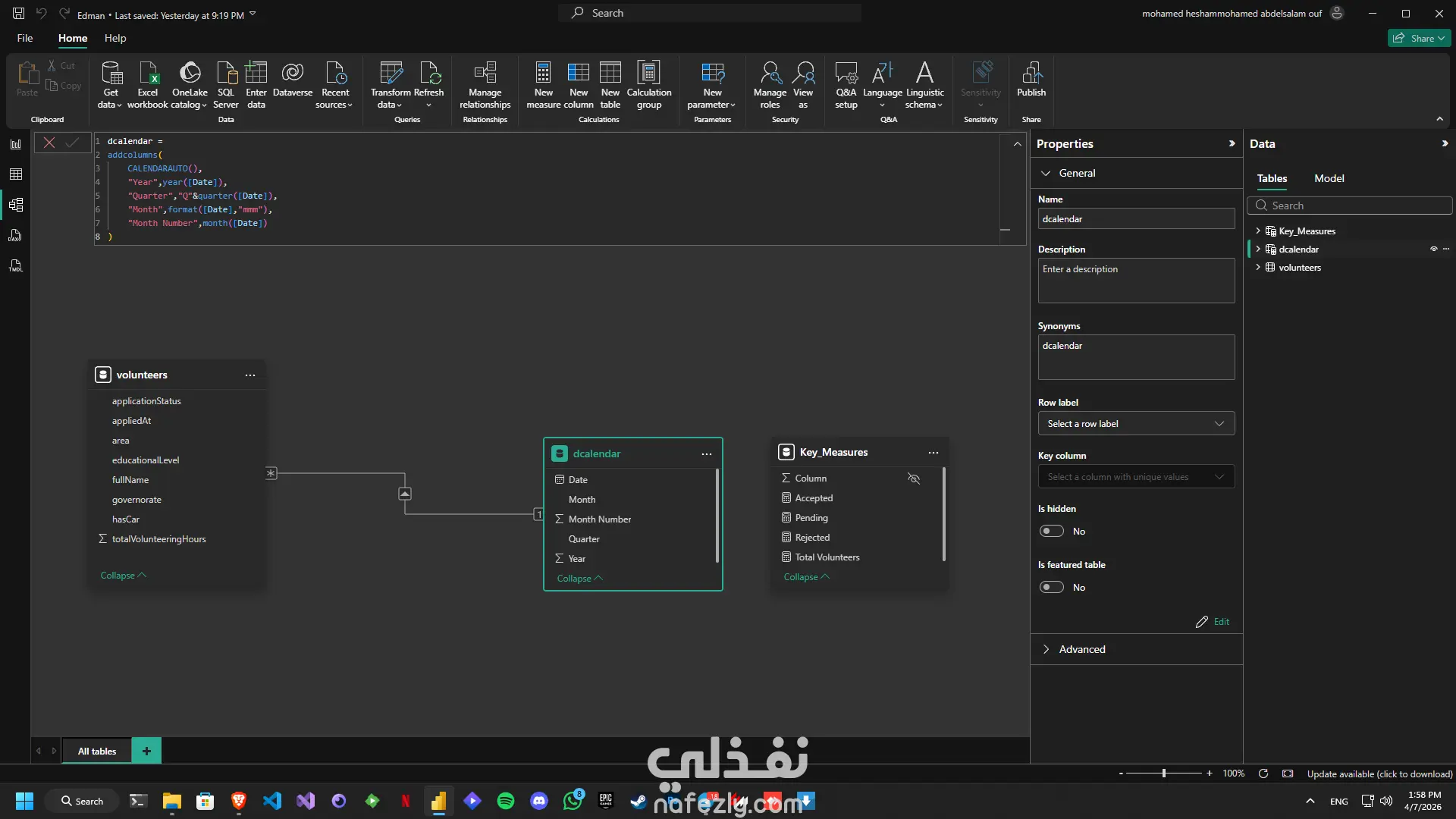Open Manage relationships
This screenshot has width=1456, height=819.
click(485, 74)
